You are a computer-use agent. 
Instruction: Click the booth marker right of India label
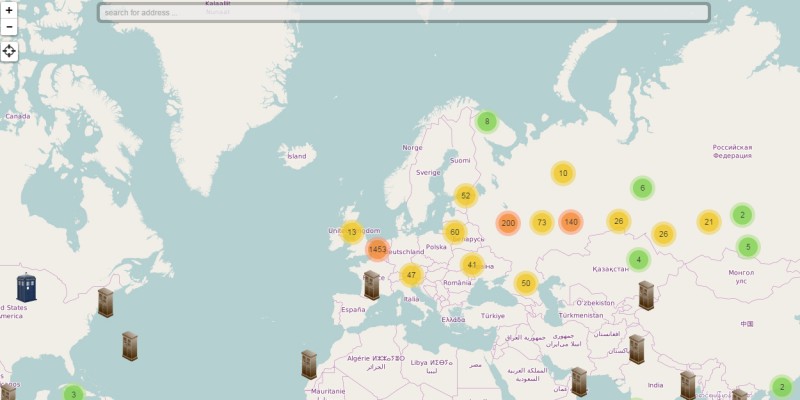(688, 385)
